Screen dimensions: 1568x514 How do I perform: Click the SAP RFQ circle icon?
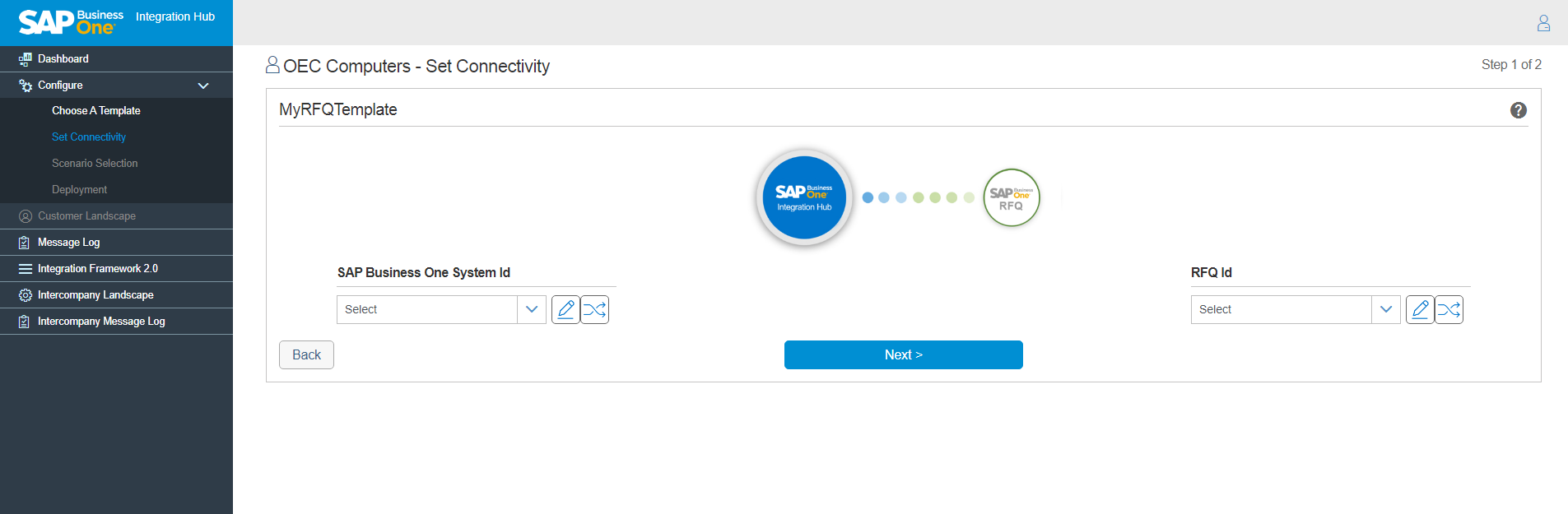point(1011,197)
